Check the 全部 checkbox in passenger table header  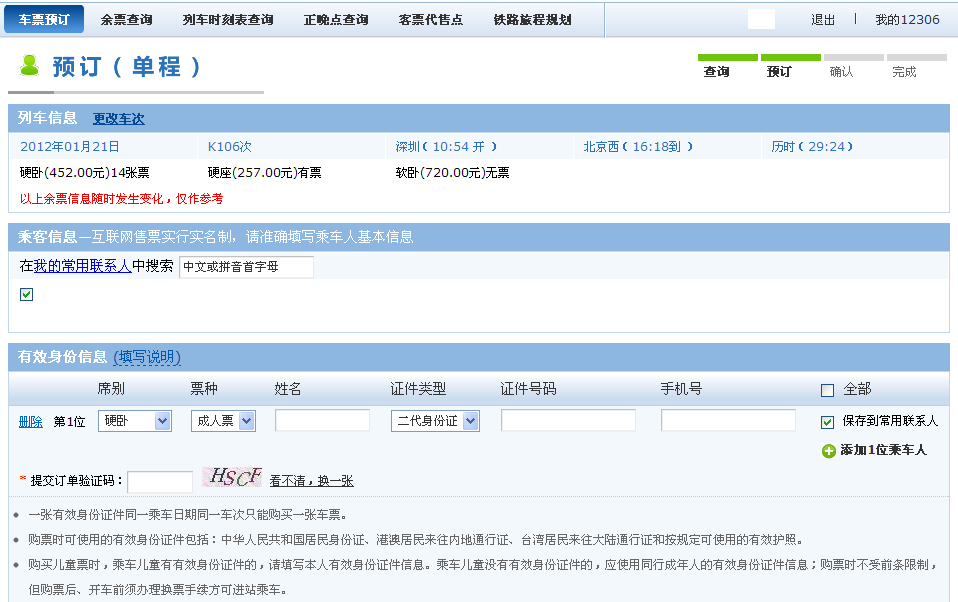(826, 389)
